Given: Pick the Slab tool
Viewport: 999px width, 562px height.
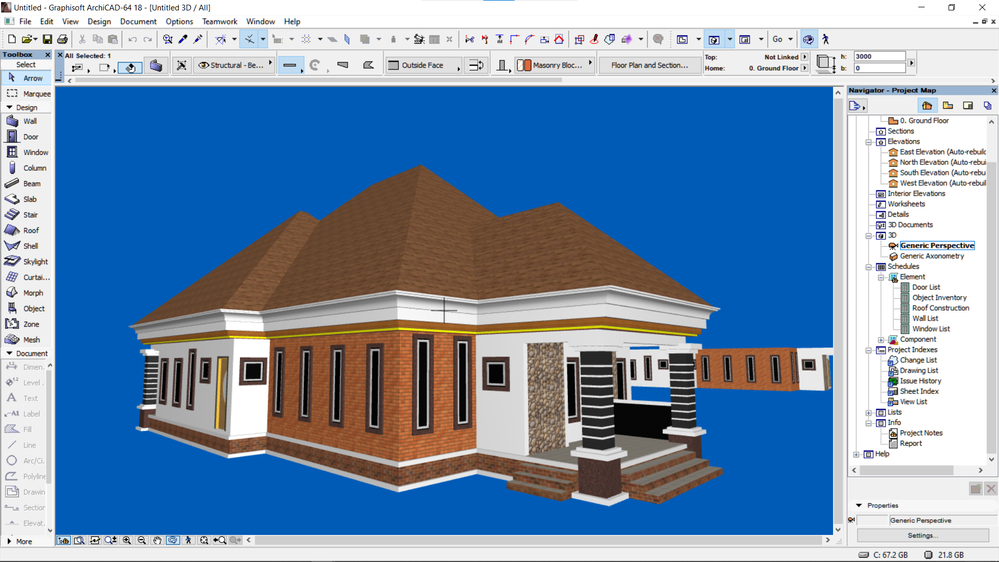Looking at the screenshot, I should coord(25,199).
